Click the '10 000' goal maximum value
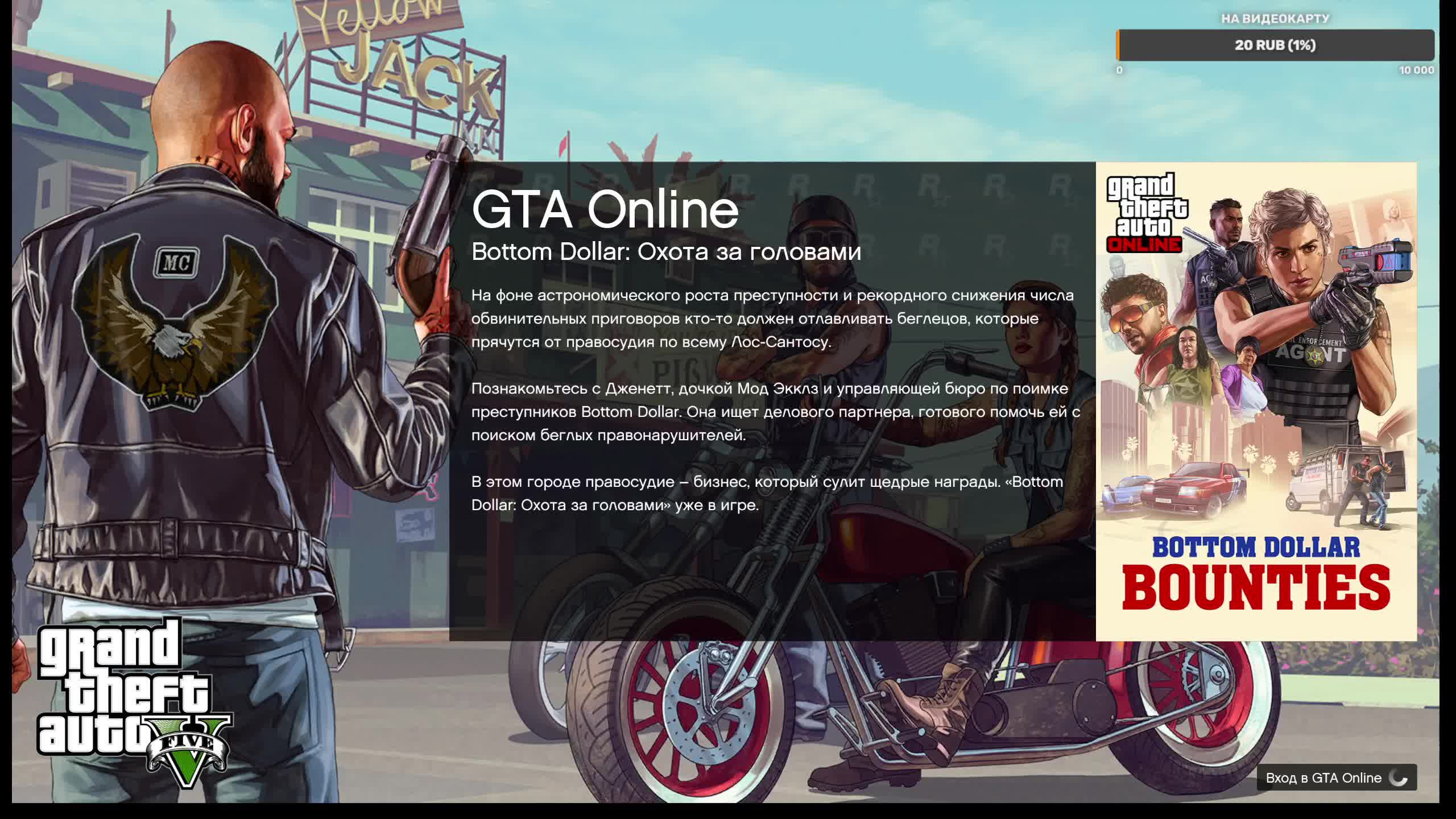This screenshot has height=819, width=1456. pyautogui.click(x=1416, y=70)
